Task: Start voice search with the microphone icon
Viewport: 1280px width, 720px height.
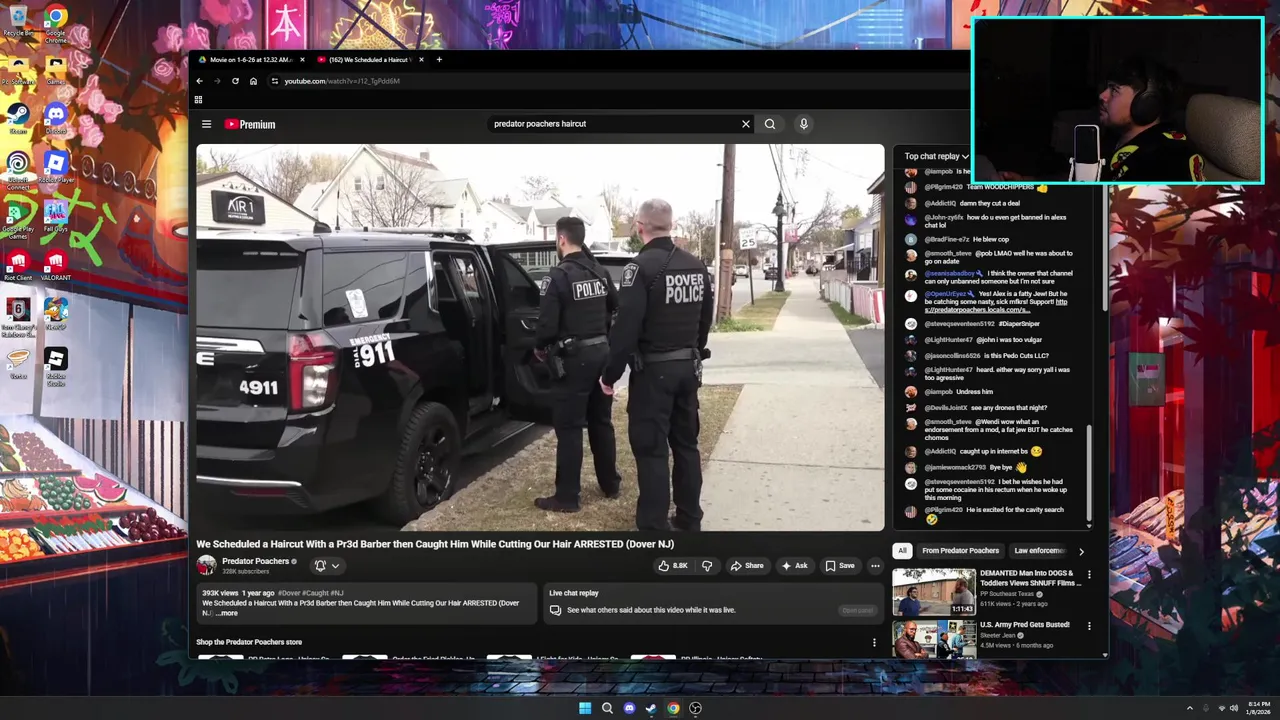Action: pyautogui.click(x=803, y=124)
